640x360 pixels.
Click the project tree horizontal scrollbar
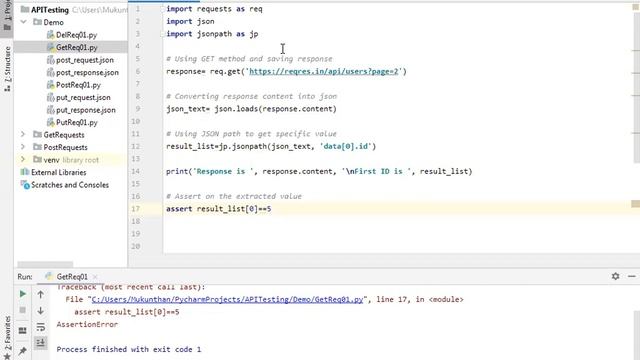[x=45, y=264]
